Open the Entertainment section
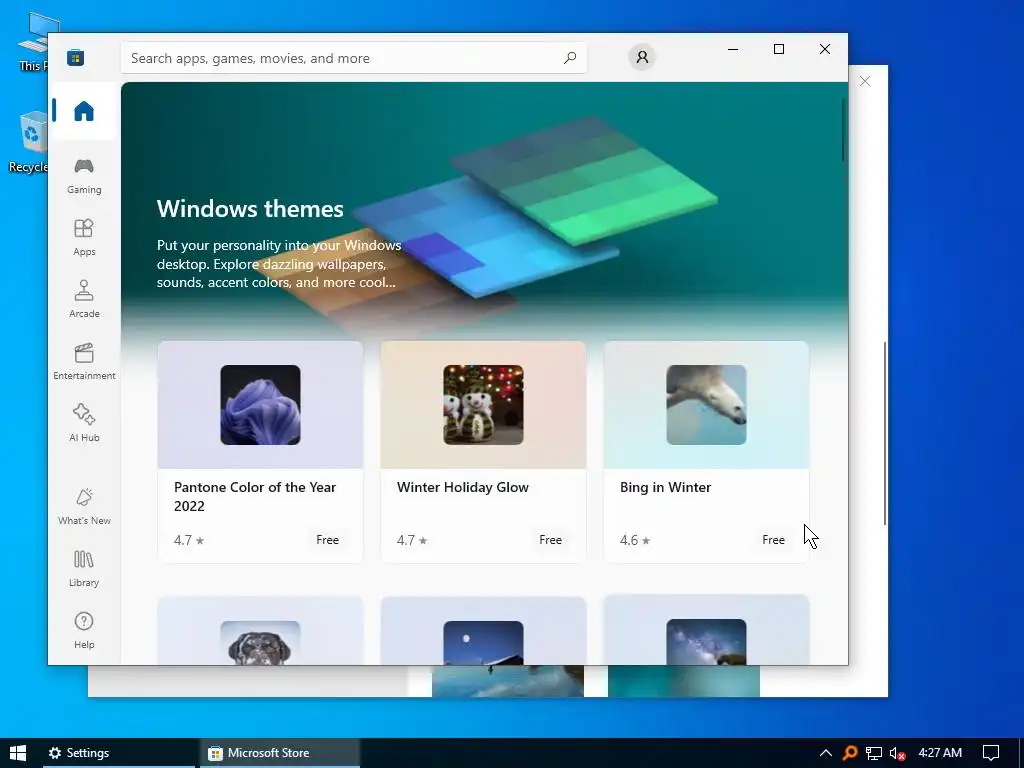Image resolution: width=1024 pixels, height=768 pixels. pyautogui.click(x=84, y=362)
